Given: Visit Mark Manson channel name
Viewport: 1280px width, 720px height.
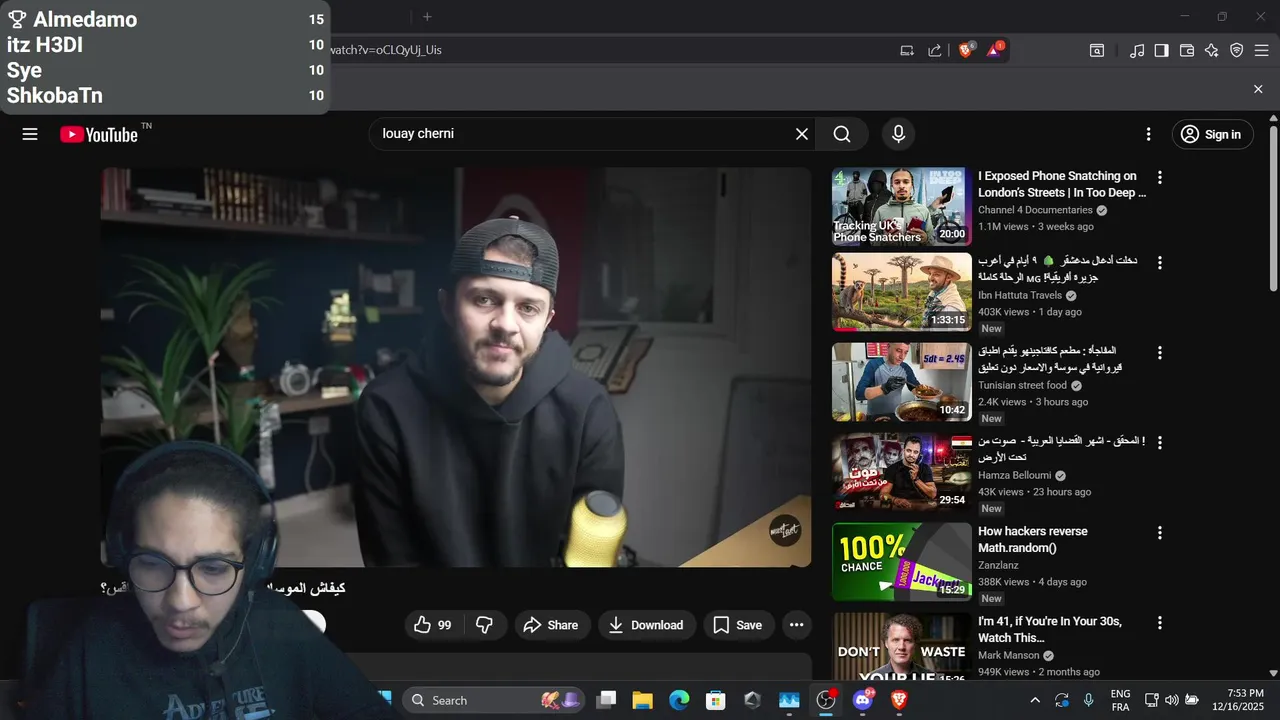Looking at the screenshot, I should pos(1009,655).
